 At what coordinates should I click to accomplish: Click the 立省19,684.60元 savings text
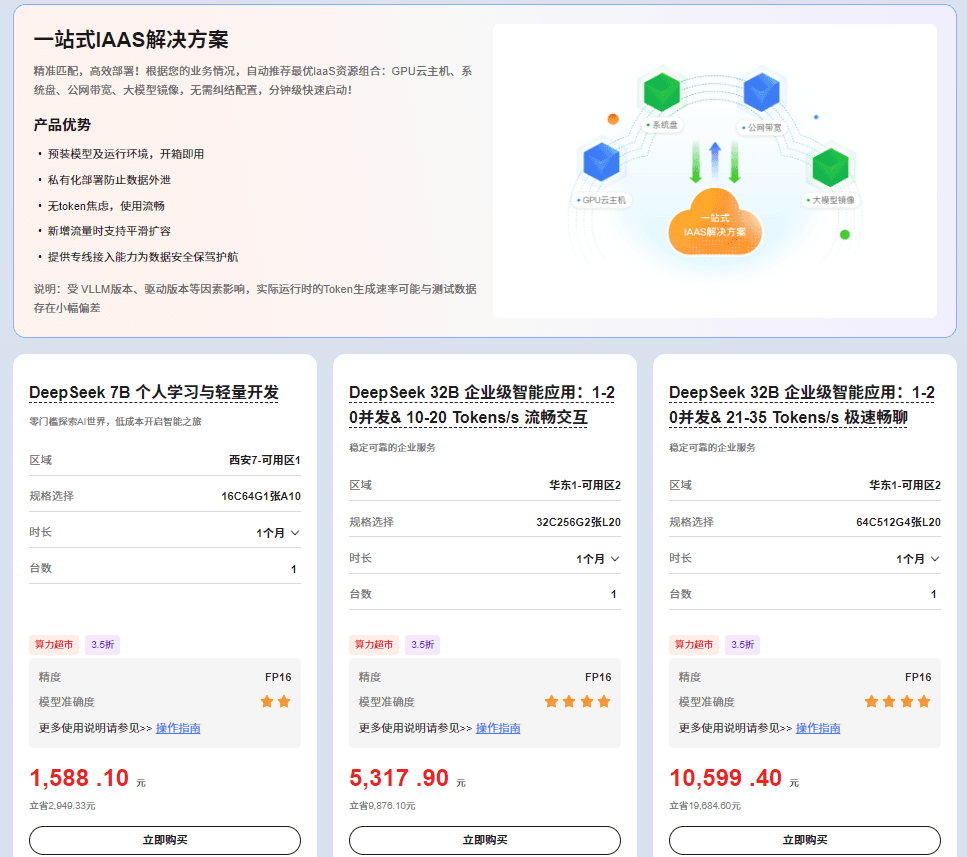tap(705, 806)
